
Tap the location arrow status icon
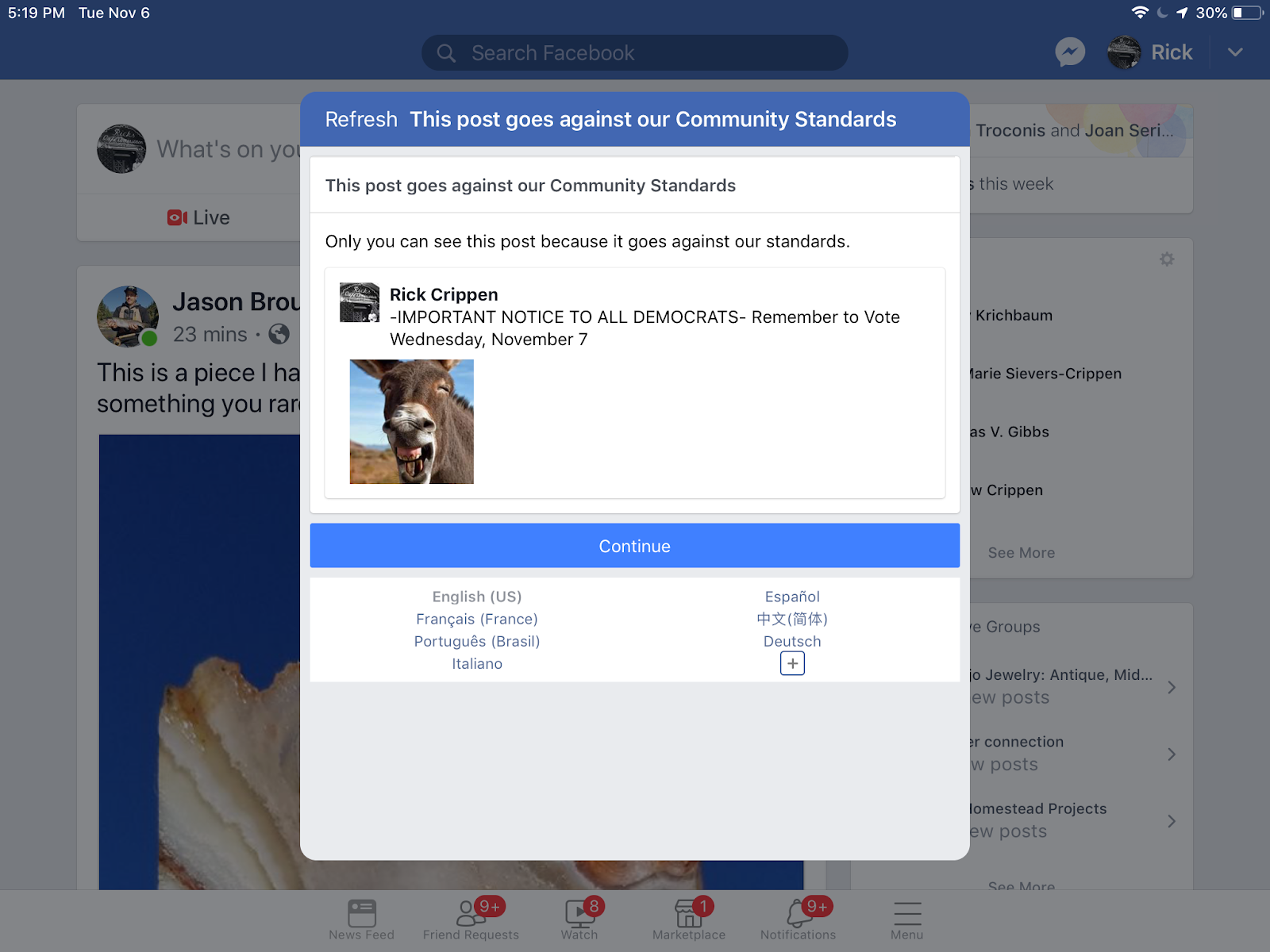tap(1182, 13)
